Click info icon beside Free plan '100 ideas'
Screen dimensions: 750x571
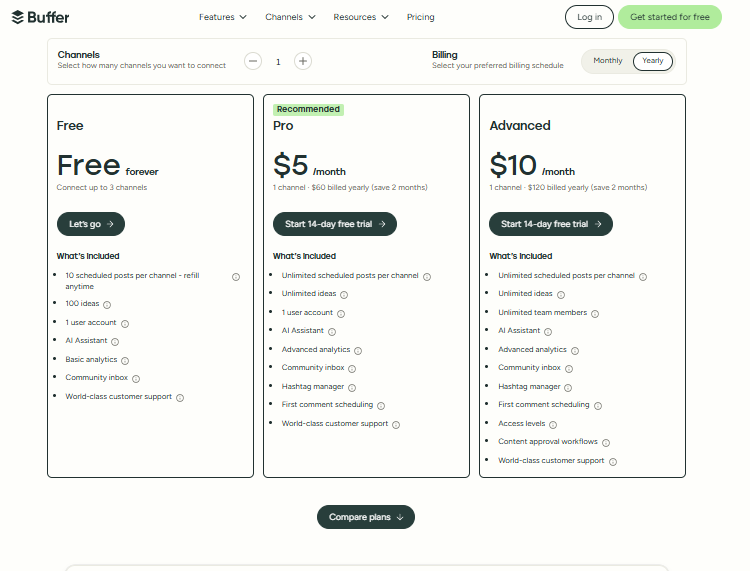(x=107, y=305)
